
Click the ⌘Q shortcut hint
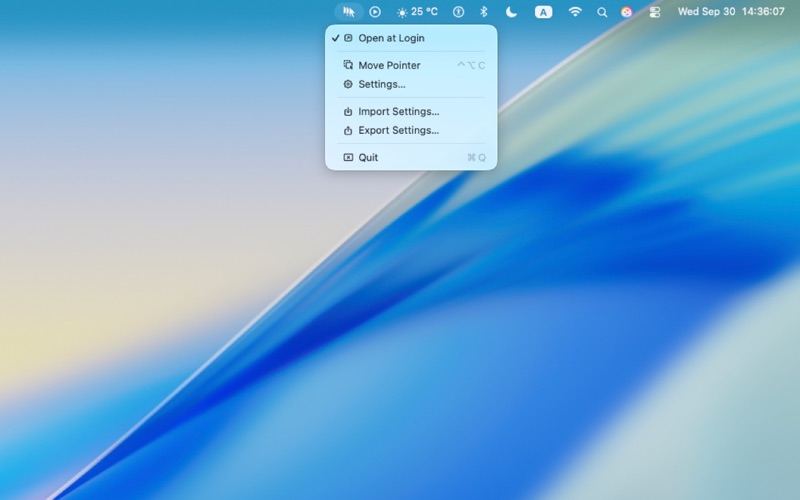[x=477, y=157]
